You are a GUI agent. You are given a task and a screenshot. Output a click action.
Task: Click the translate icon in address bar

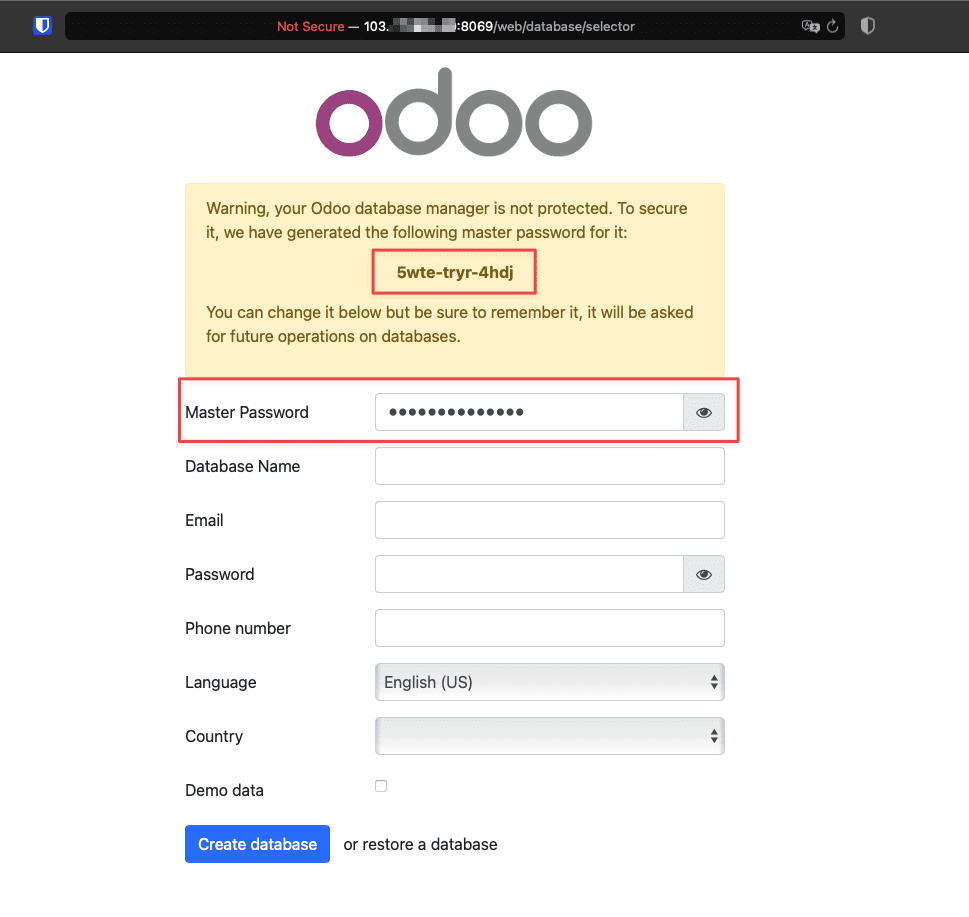pyautogui.click(x=809, y=26)
